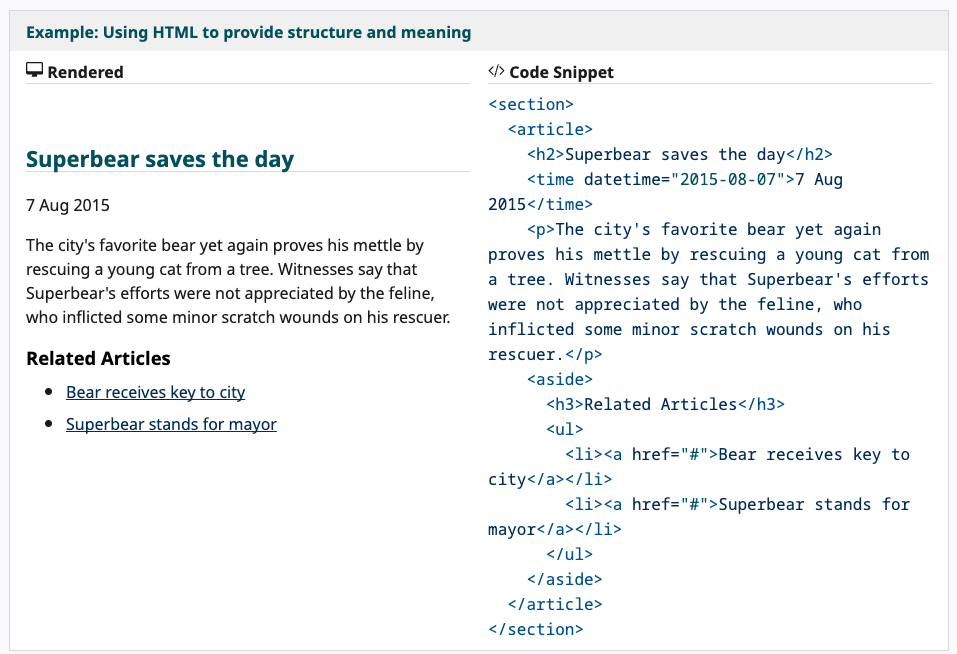Click the opening <article> tag in code
Screen dimensions: 957x654
tap(550, 129)
